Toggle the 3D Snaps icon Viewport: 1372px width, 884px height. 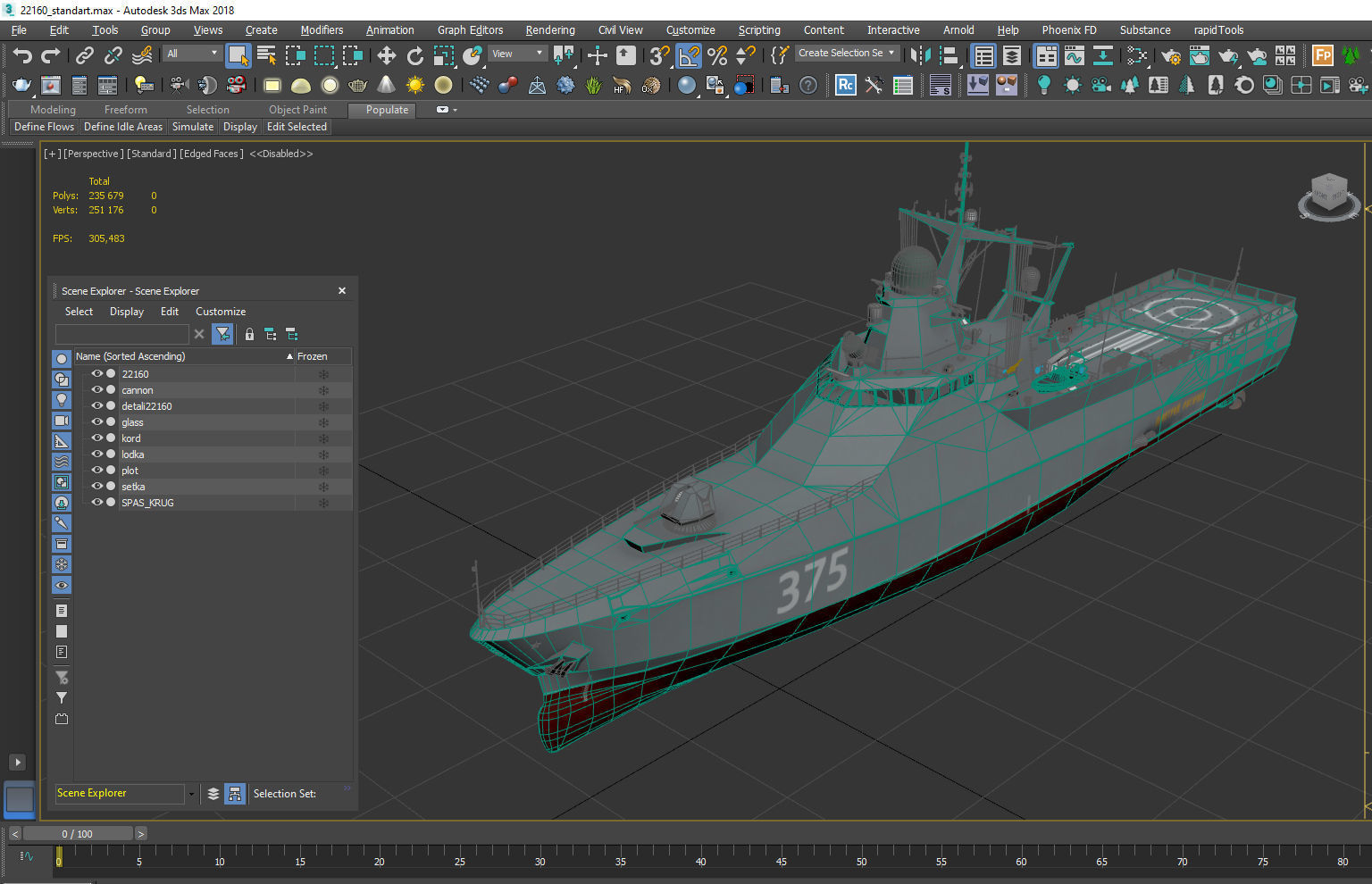pos(659,56)
